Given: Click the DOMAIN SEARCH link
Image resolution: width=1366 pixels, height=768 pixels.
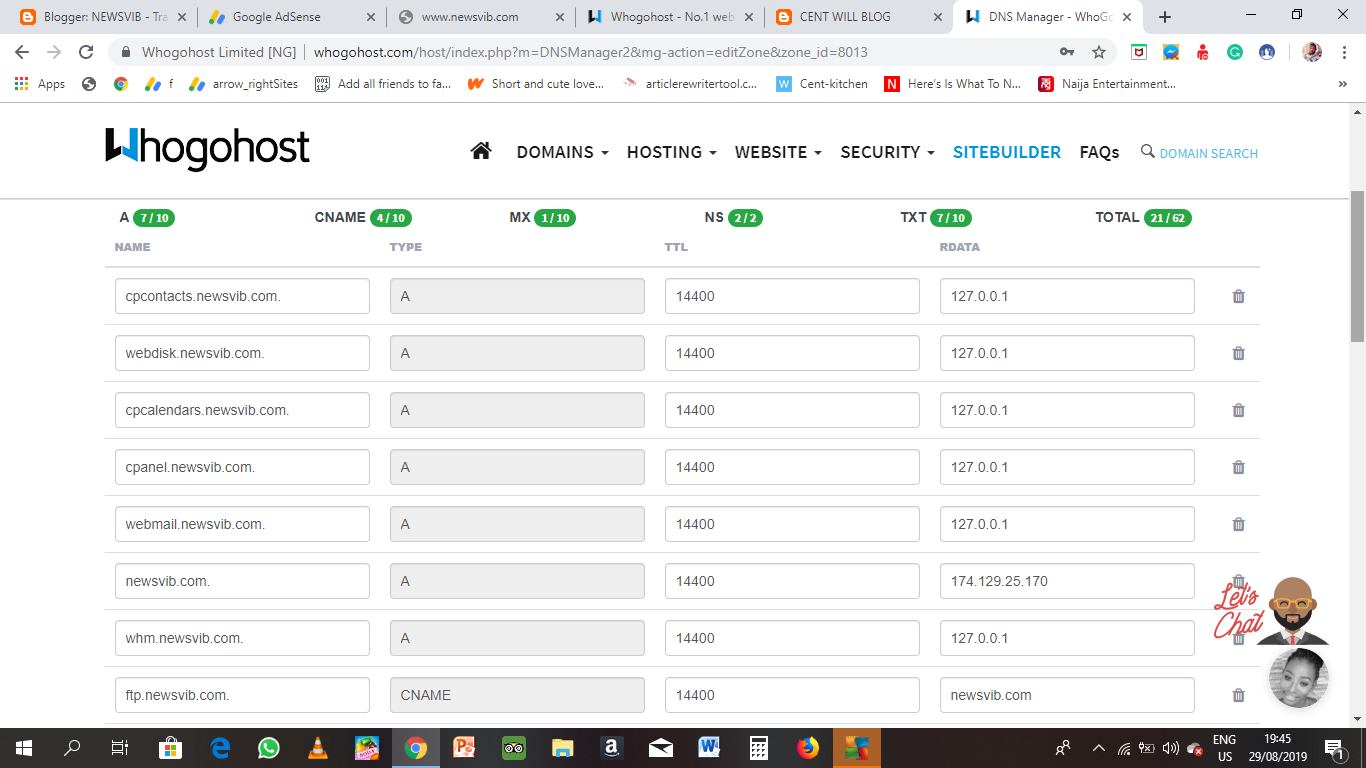Looking at the screenshot, I should point(1199,153).
